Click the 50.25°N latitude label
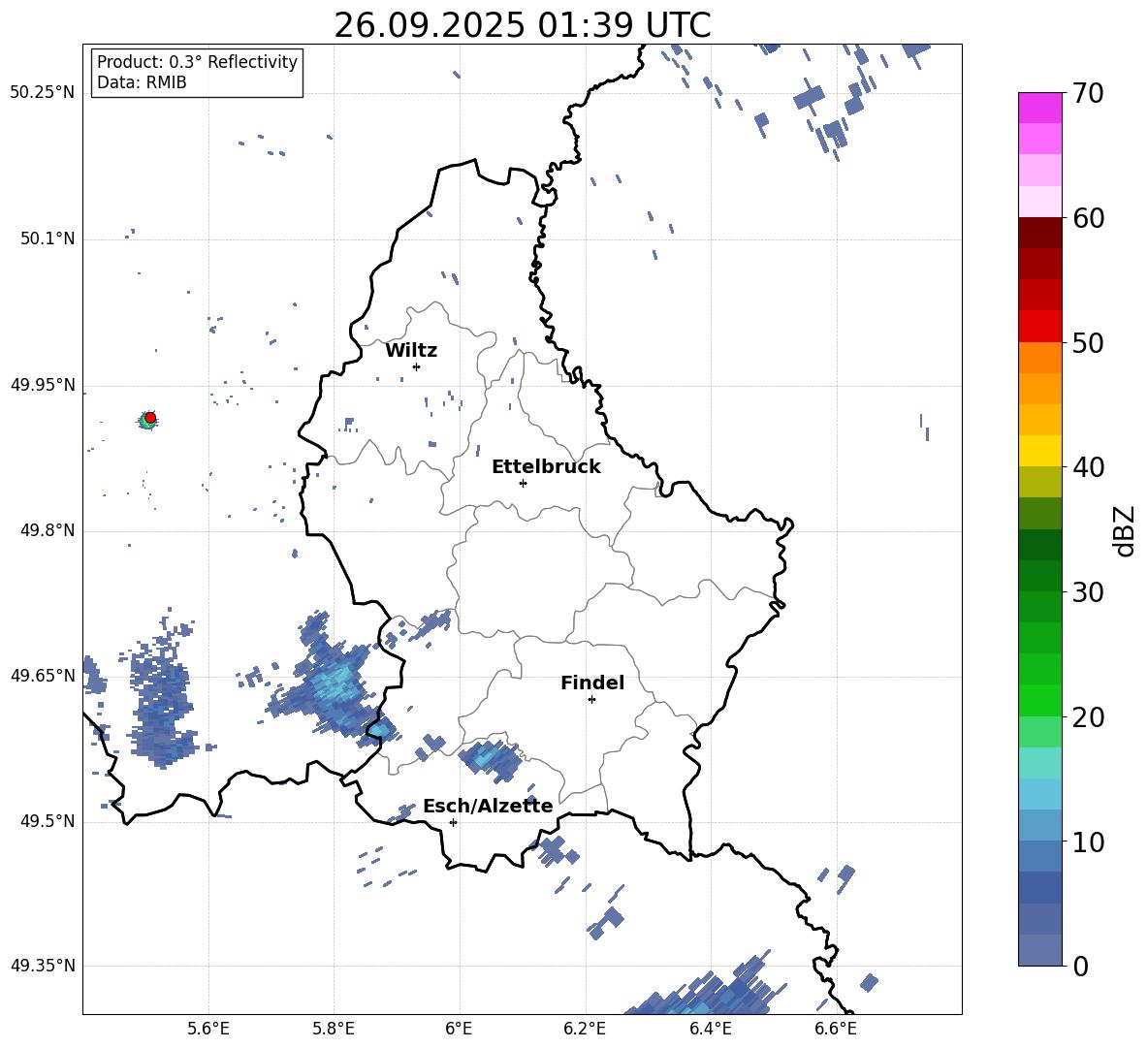Image resolution: width=1148 pixels, height=1048 pixels. tap(42, 93)
